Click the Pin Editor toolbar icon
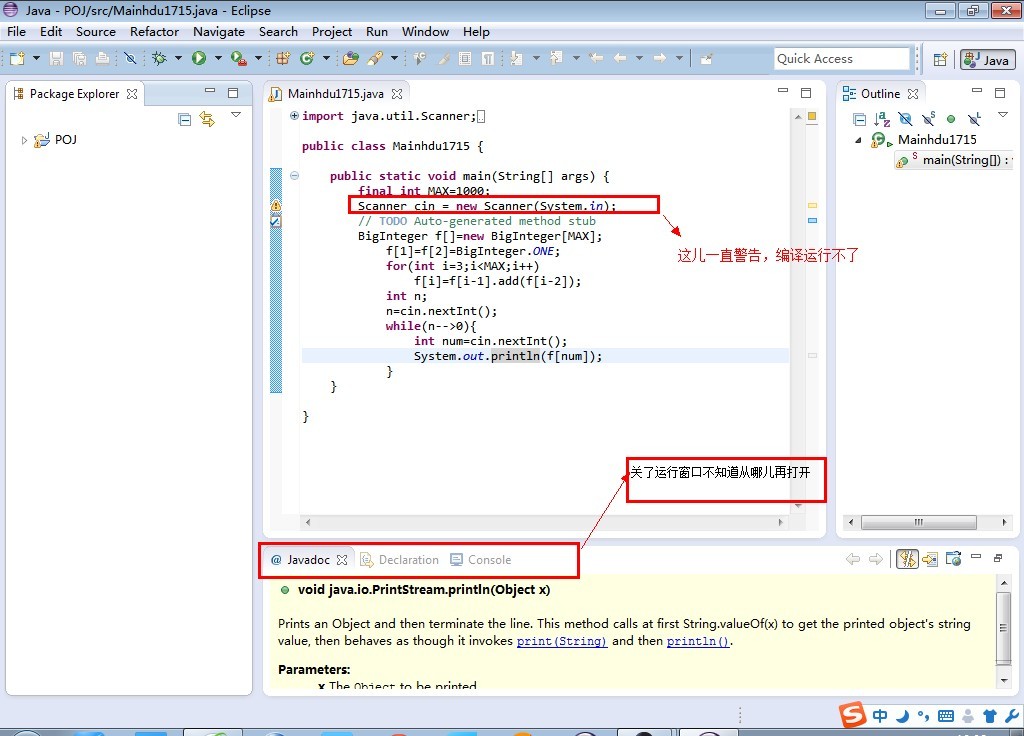The image size is (1024, 736). (x=706, y=59)
